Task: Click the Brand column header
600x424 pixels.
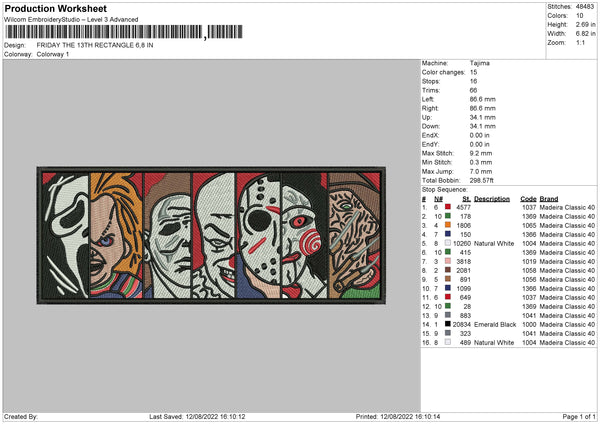Action: [x=549, y=199]
